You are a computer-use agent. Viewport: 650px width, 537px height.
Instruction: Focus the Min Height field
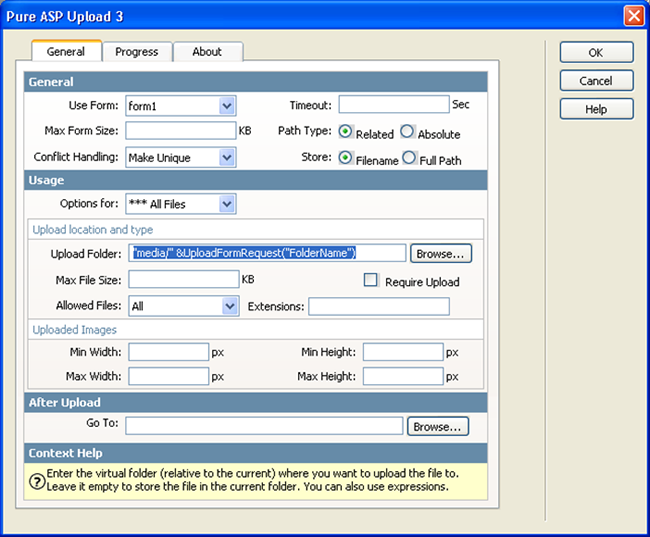[403, 352]
